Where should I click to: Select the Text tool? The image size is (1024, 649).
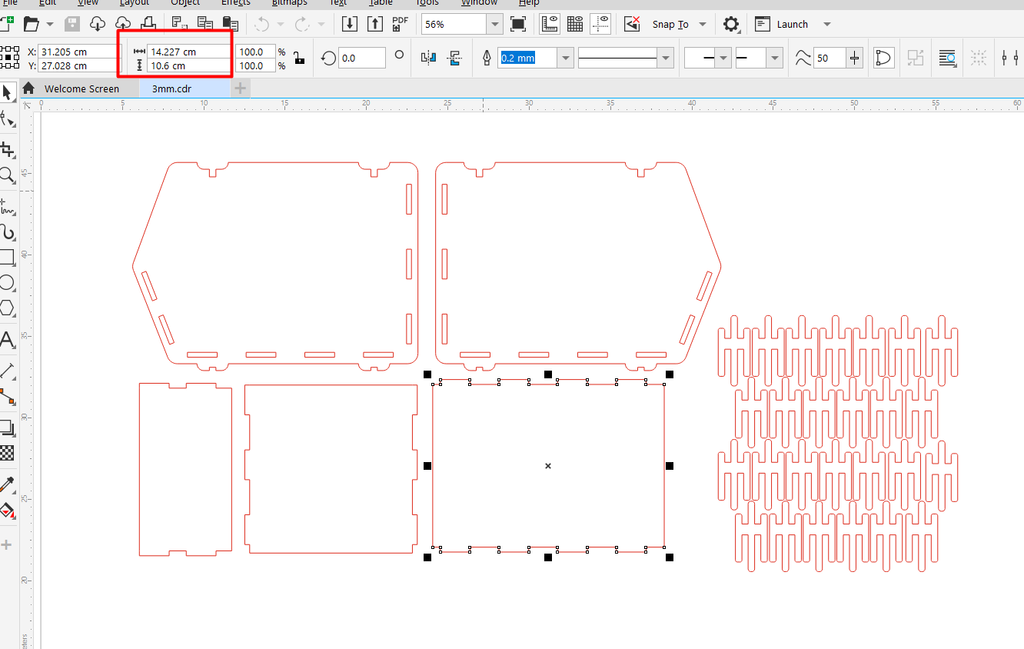point(7,340)
